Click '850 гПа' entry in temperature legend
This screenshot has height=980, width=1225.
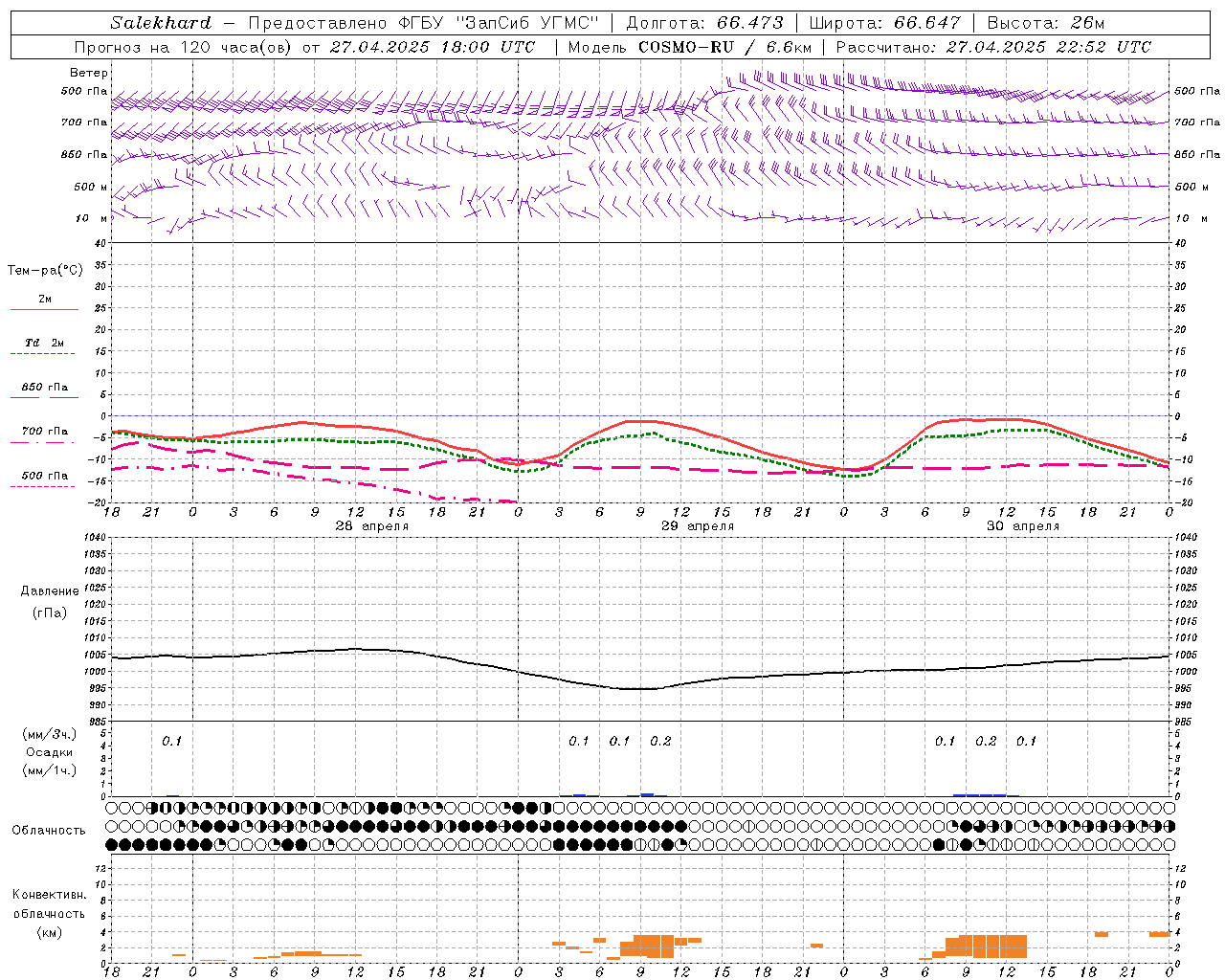(45, 387)
